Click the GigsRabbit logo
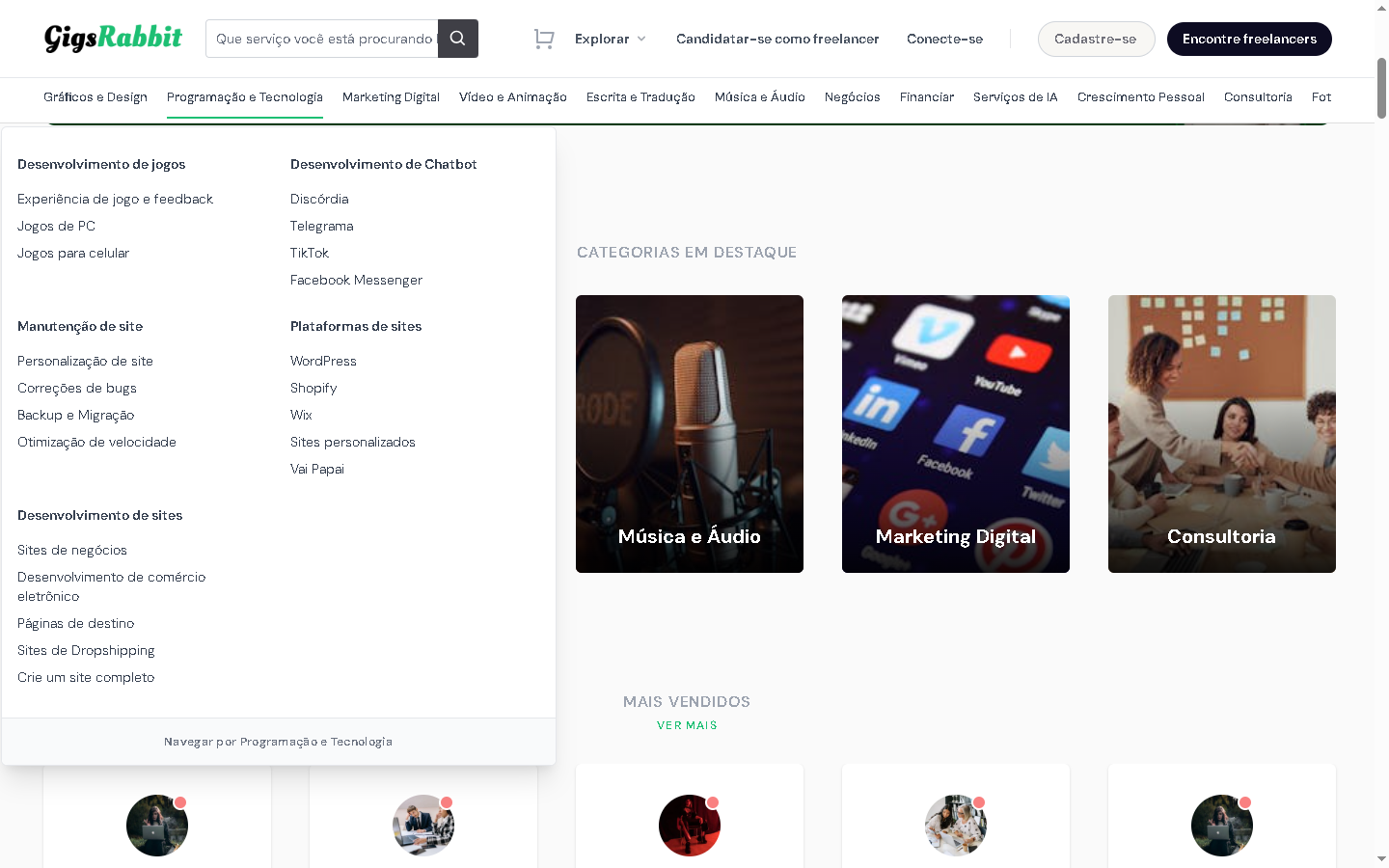This screenshot has width=1389, height=868. (x=113, y=38)
